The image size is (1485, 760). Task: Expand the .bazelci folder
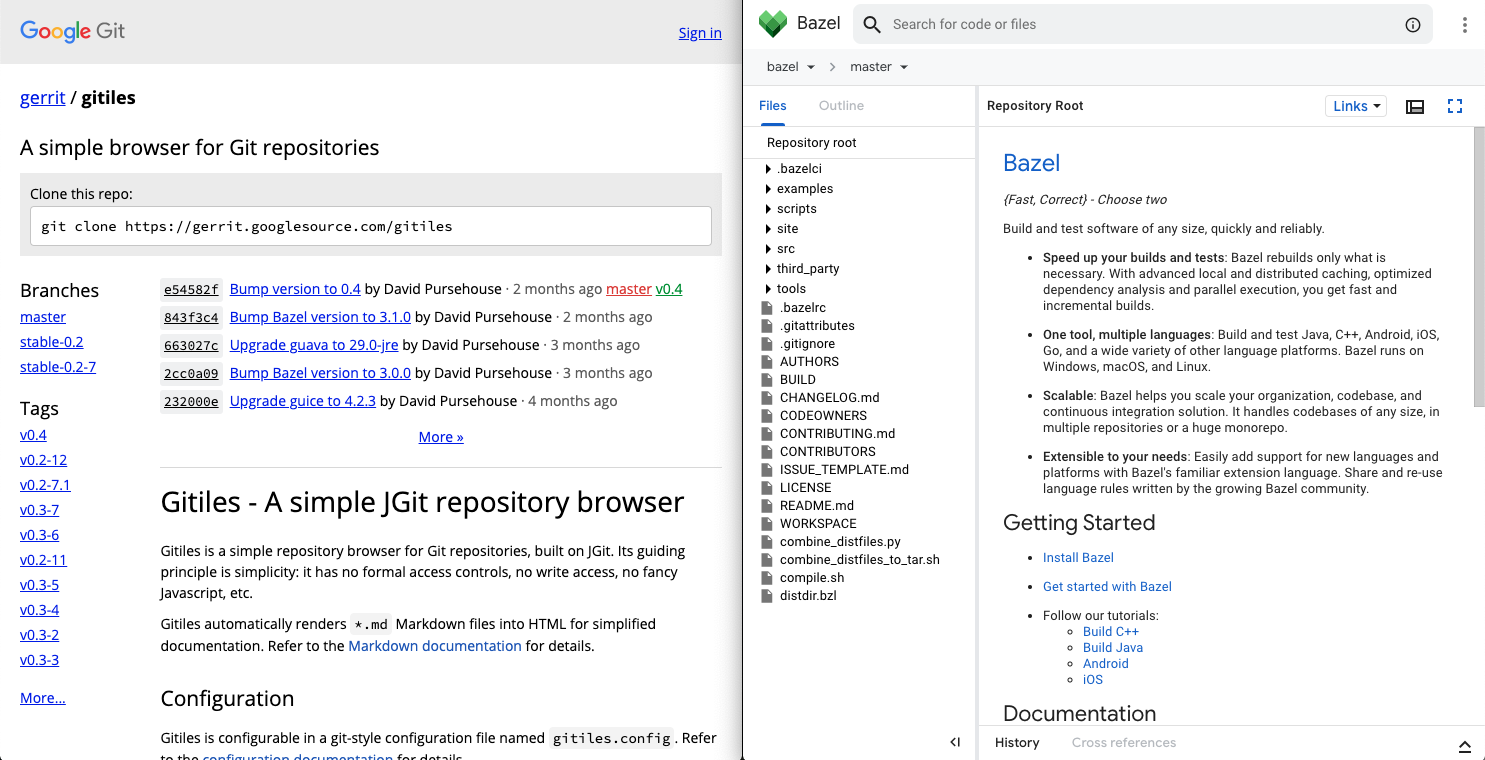pyautogui.click(x=768, y=169)
